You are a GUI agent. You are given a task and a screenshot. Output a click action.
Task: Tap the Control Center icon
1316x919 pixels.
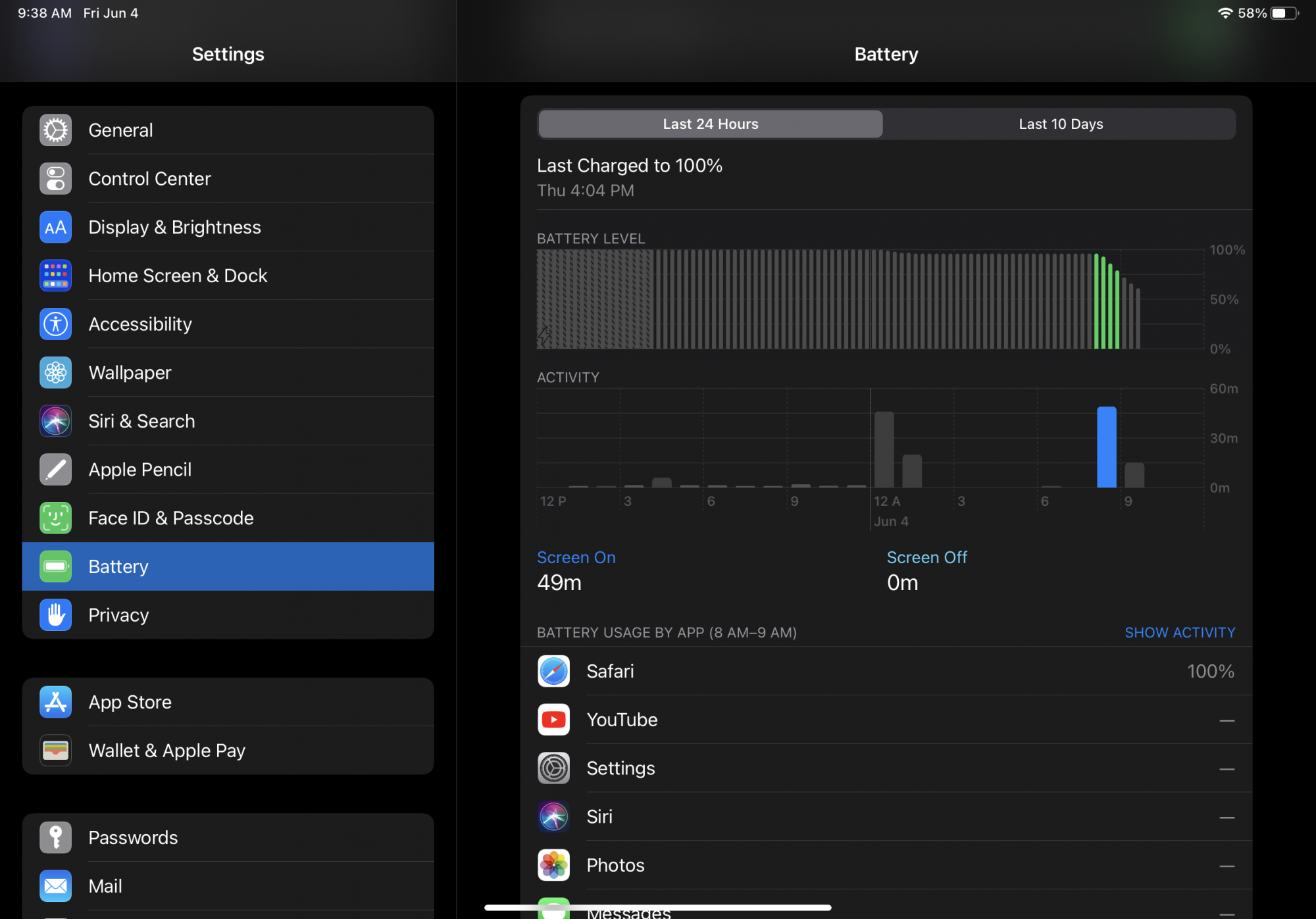tap(56, 179)
